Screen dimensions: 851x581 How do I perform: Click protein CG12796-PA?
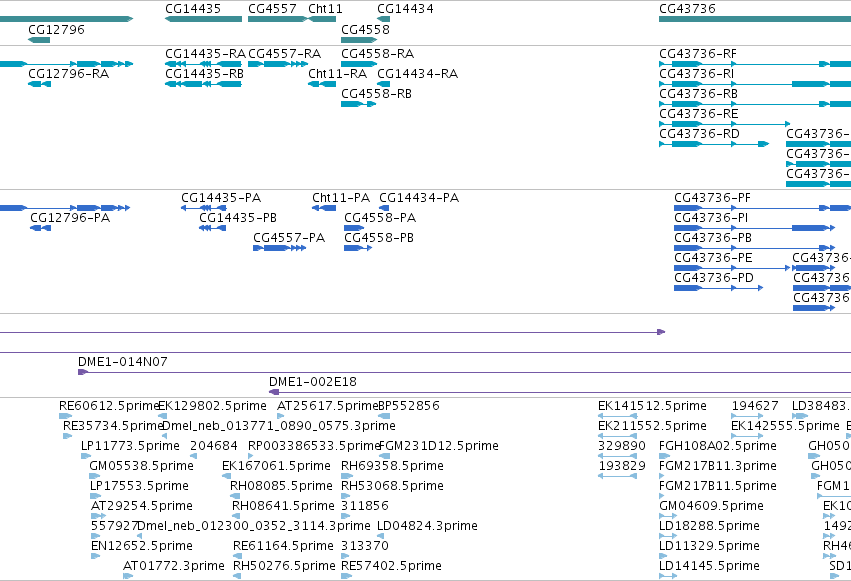pyautogui.click(x=70, y=218)
